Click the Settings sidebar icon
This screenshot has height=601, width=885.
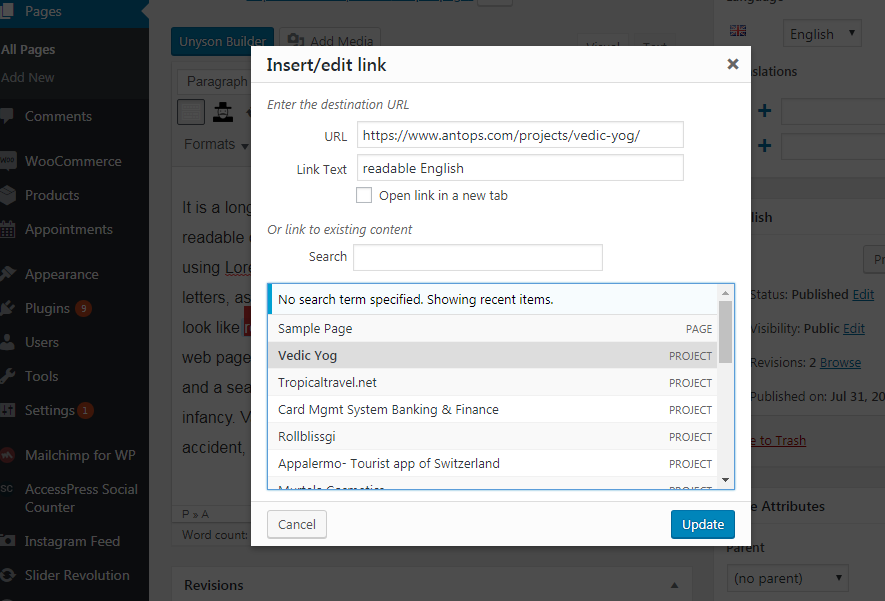[x=7, y=410]
